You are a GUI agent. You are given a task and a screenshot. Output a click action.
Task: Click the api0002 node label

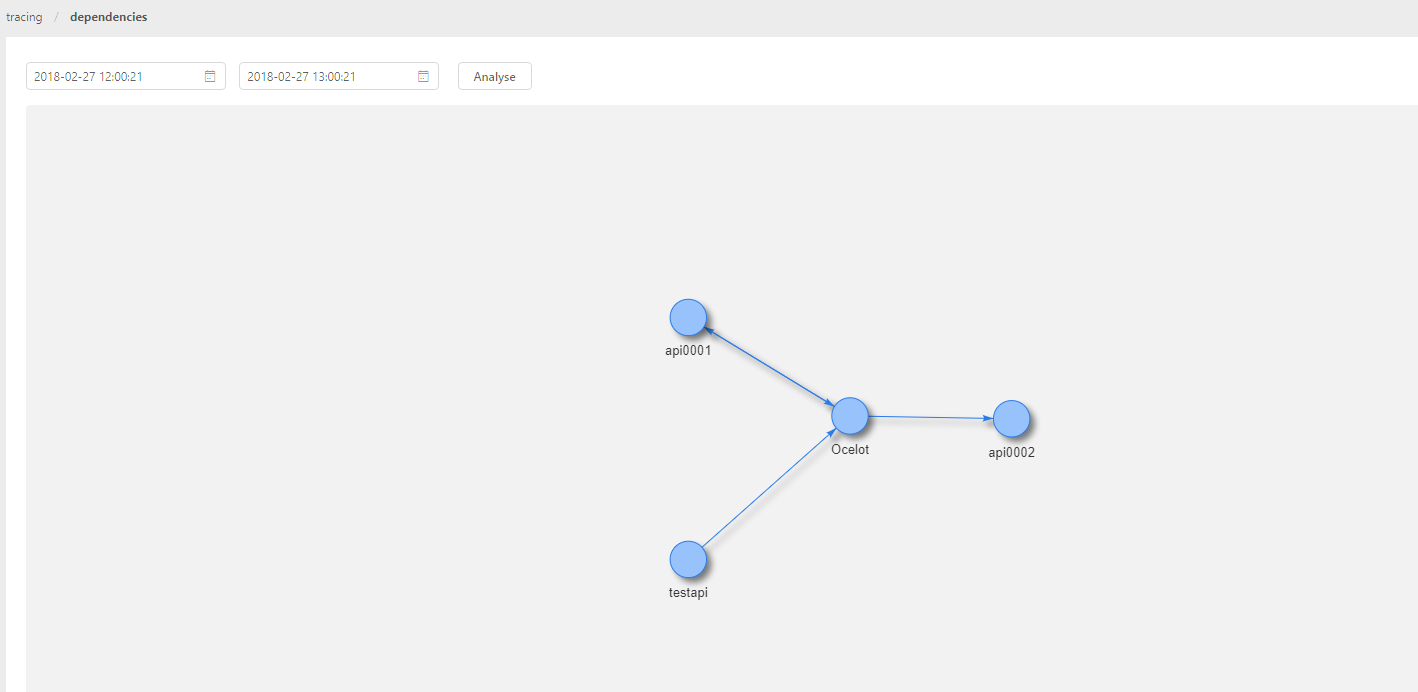pyautogui.click(x=1012, y=452)
